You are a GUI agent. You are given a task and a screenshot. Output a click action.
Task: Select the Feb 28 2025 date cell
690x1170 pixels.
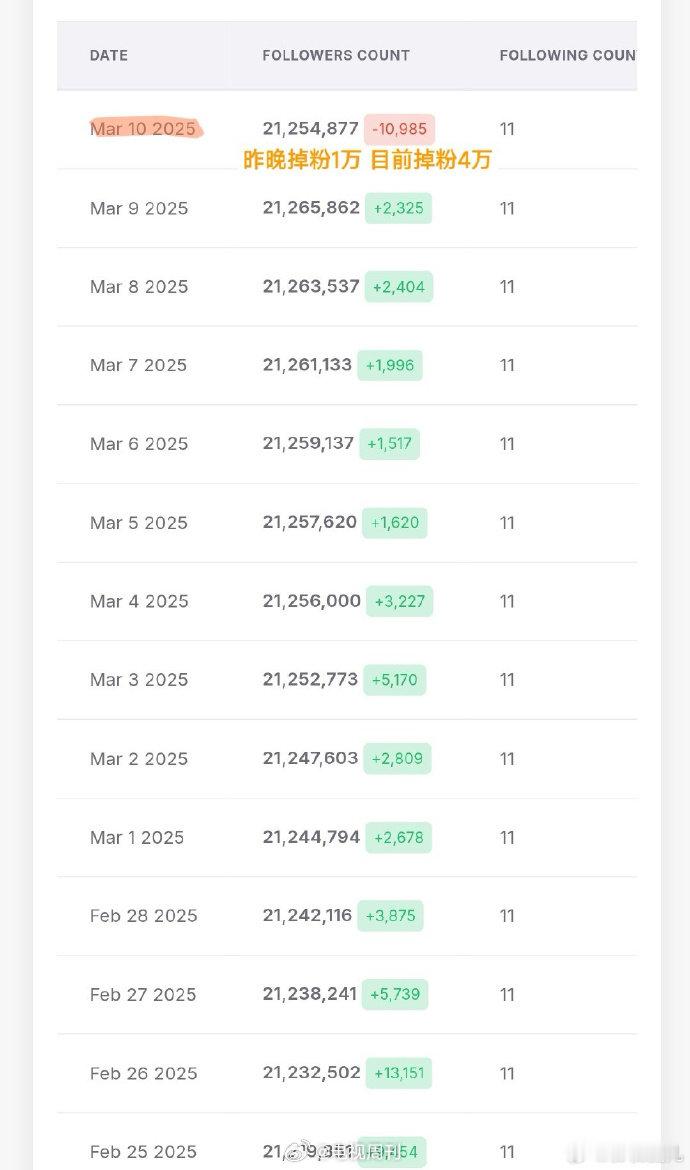click(143, 916)
